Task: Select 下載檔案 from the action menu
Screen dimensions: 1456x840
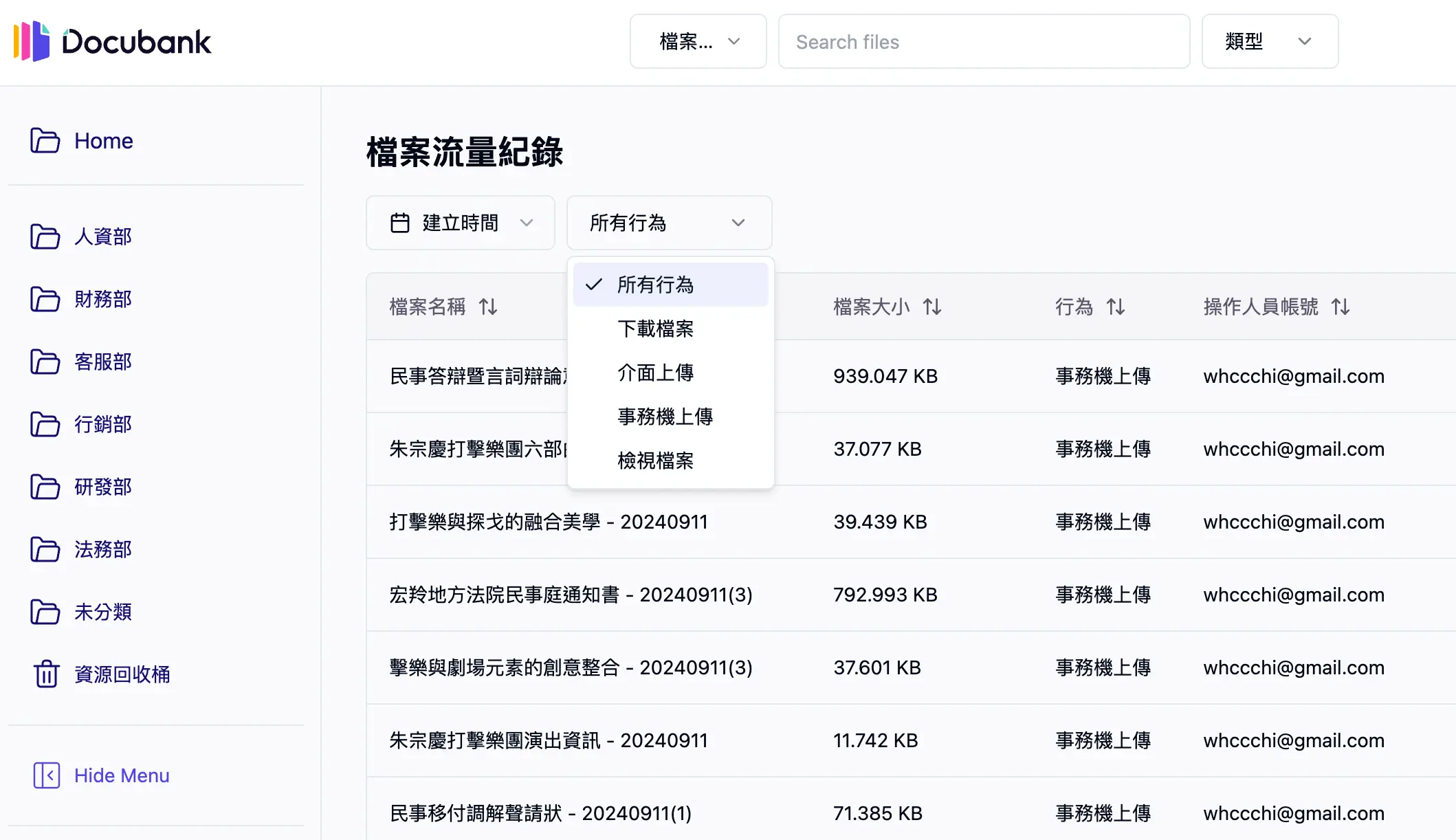Action: click(x=656, y=329)
